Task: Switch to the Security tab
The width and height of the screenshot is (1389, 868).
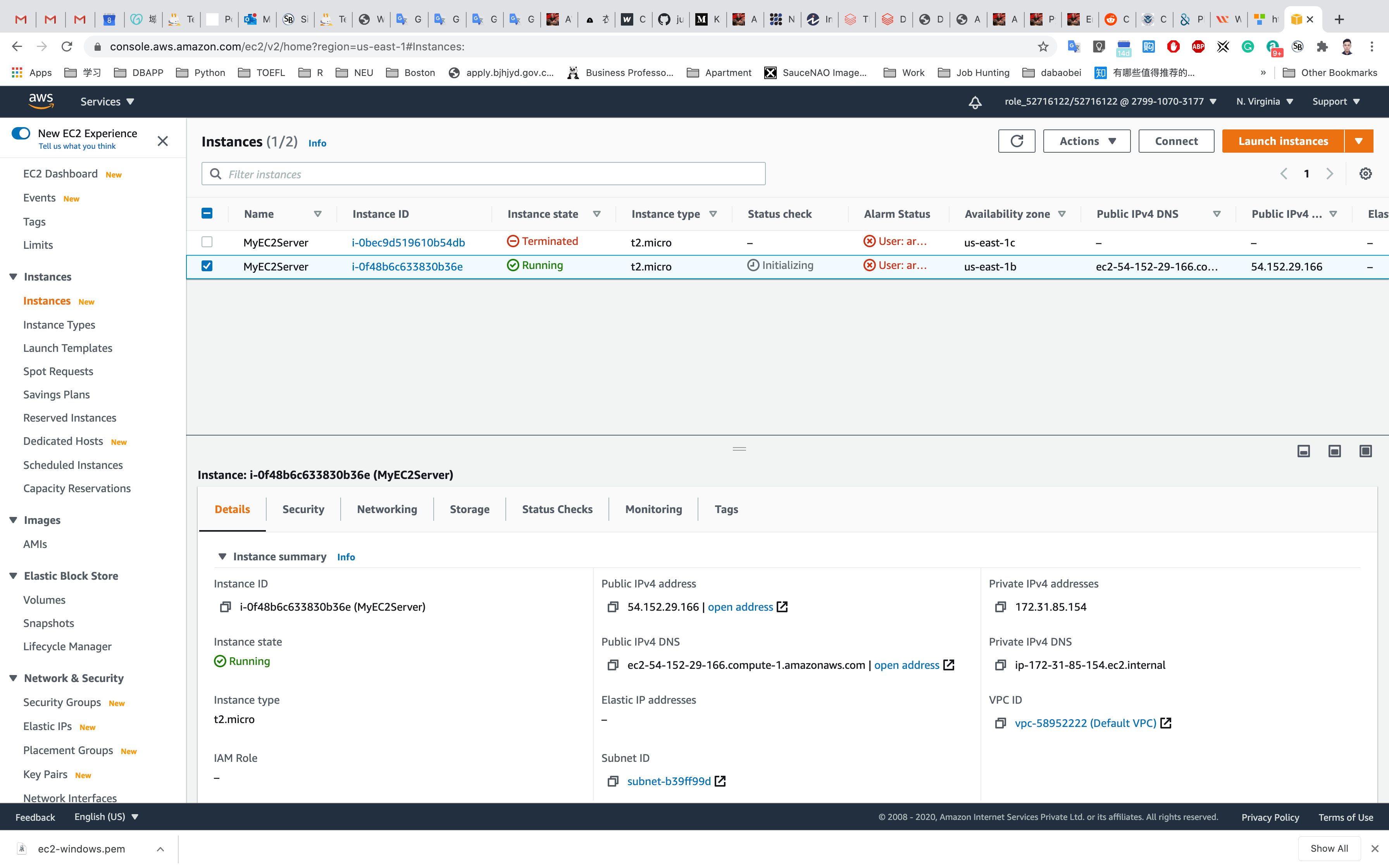Action: pos(303,509)
